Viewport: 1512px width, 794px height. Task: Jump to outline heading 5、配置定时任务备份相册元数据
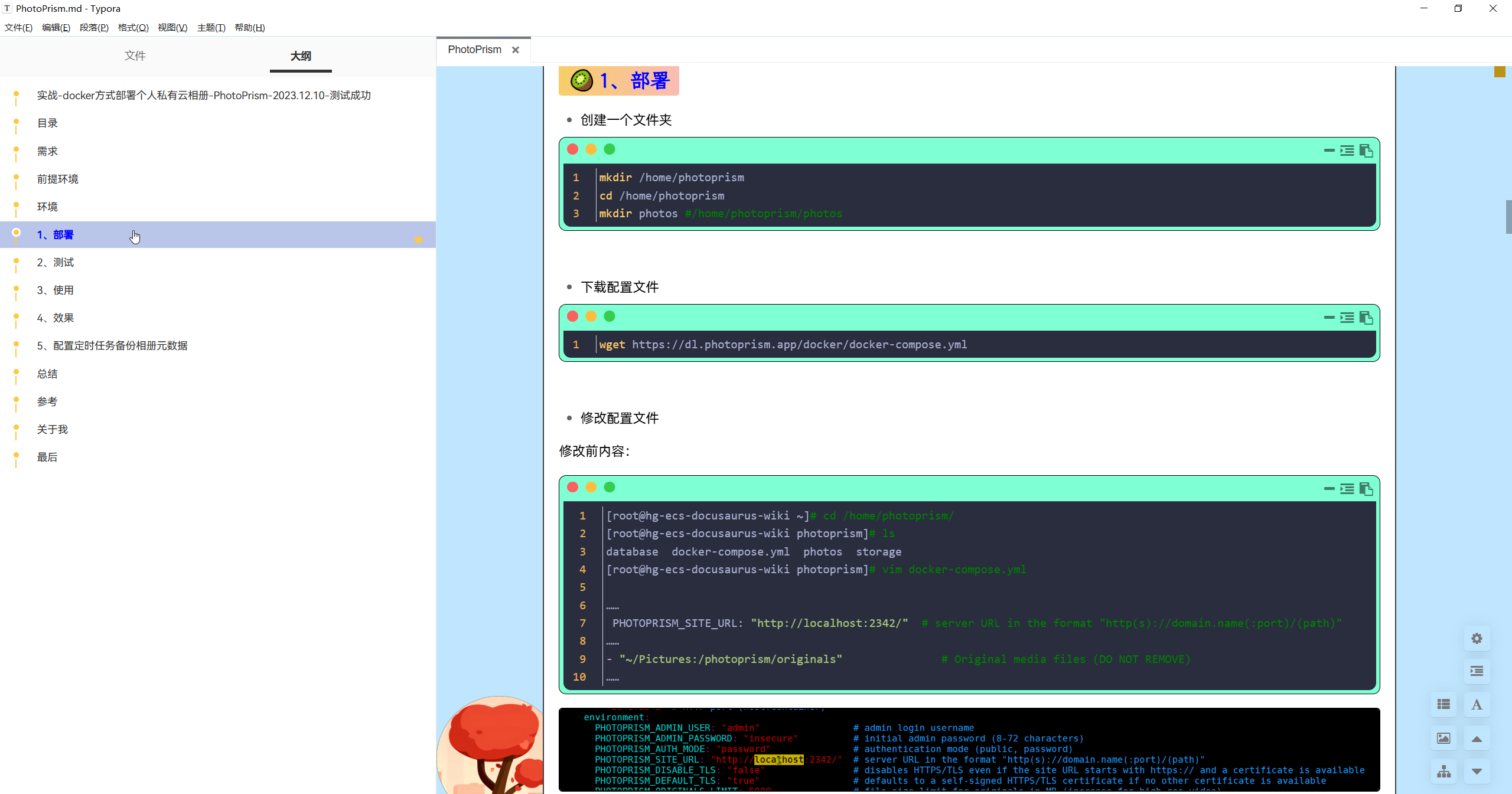(112, 346)
